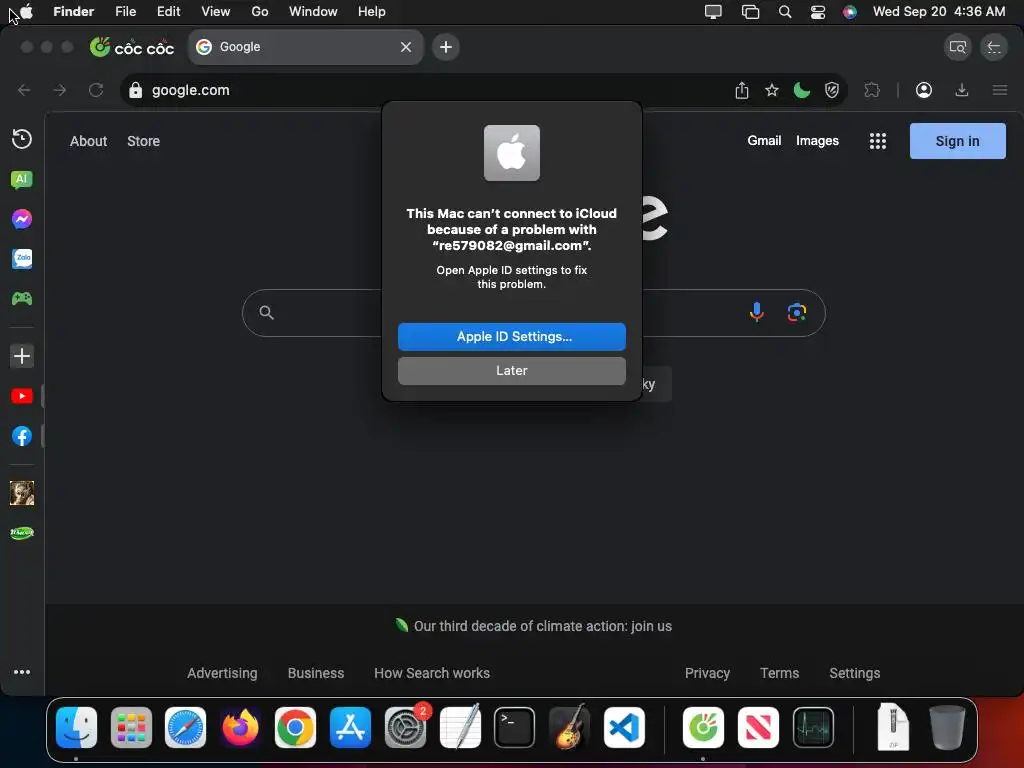Image resolution: width=1024 pixels, height=768 pixels.
Task: Launch Visual Studio Code from the Dock
Action: coord(624,728)
